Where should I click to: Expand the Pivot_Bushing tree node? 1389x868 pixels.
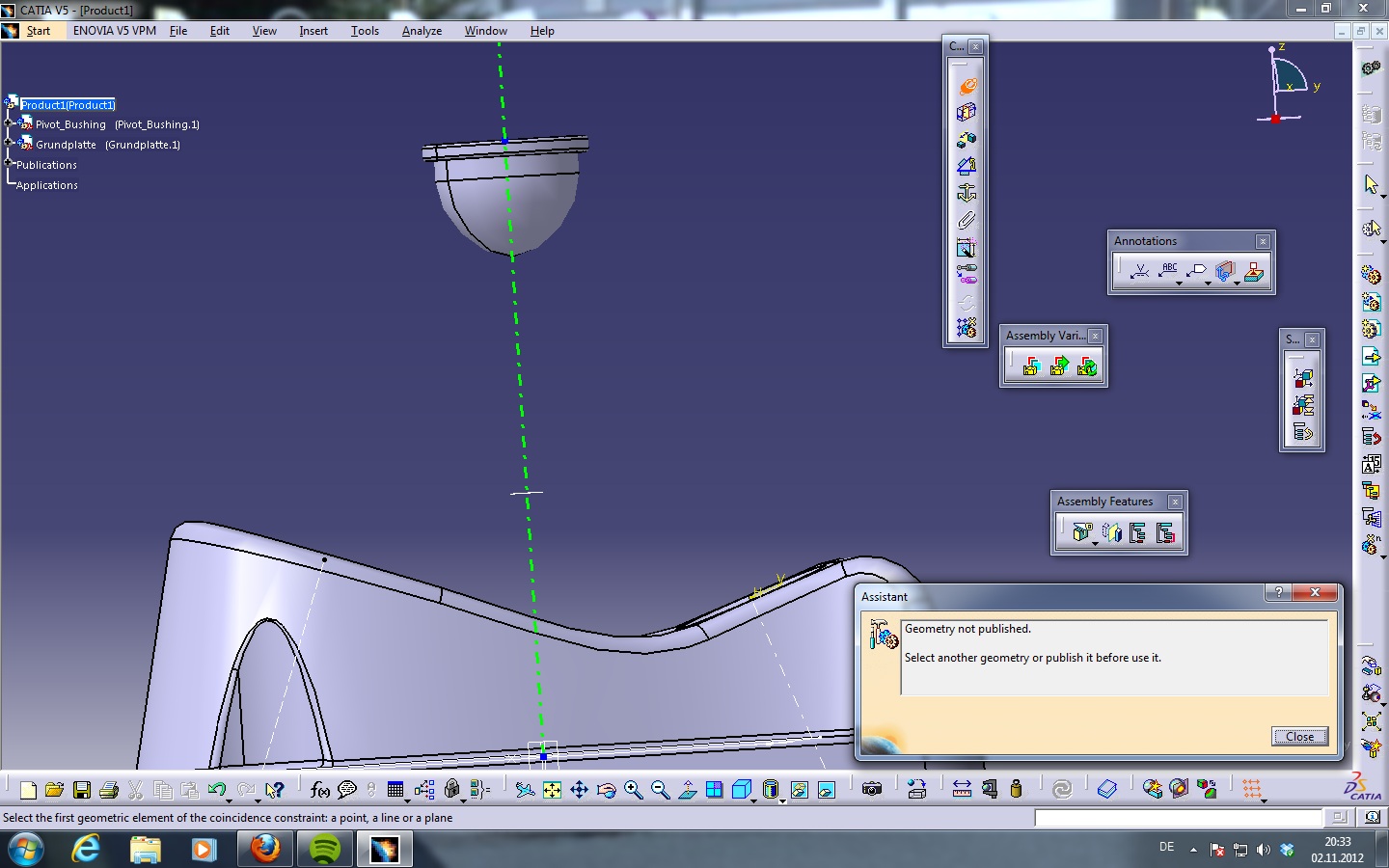click(x=9, y=123)
